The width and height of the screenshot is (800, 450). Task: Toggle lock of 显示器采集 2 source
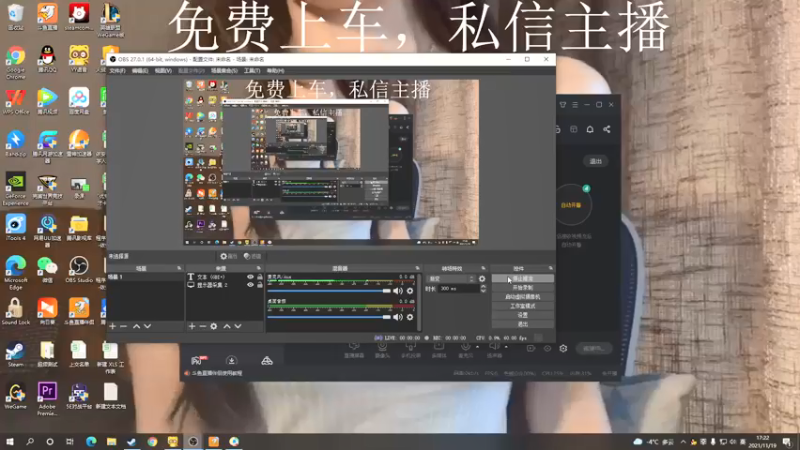pyautogui.click(x=260, y=285)
